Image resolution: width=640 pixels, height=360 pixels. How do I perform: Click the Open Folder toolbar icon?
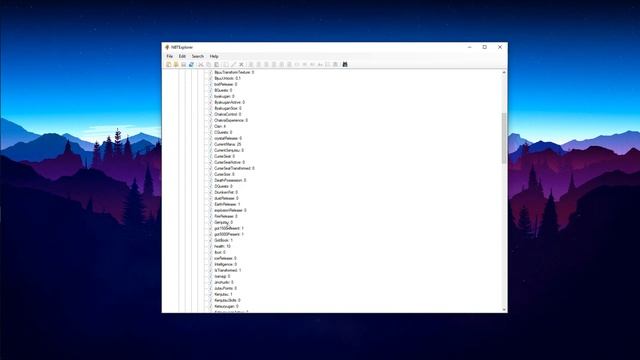click(x=176, y=64)
